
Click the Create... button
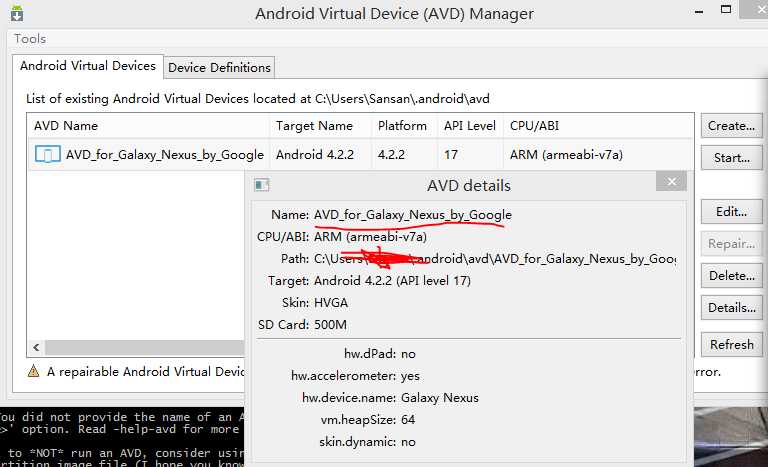(x=731, y=126)
